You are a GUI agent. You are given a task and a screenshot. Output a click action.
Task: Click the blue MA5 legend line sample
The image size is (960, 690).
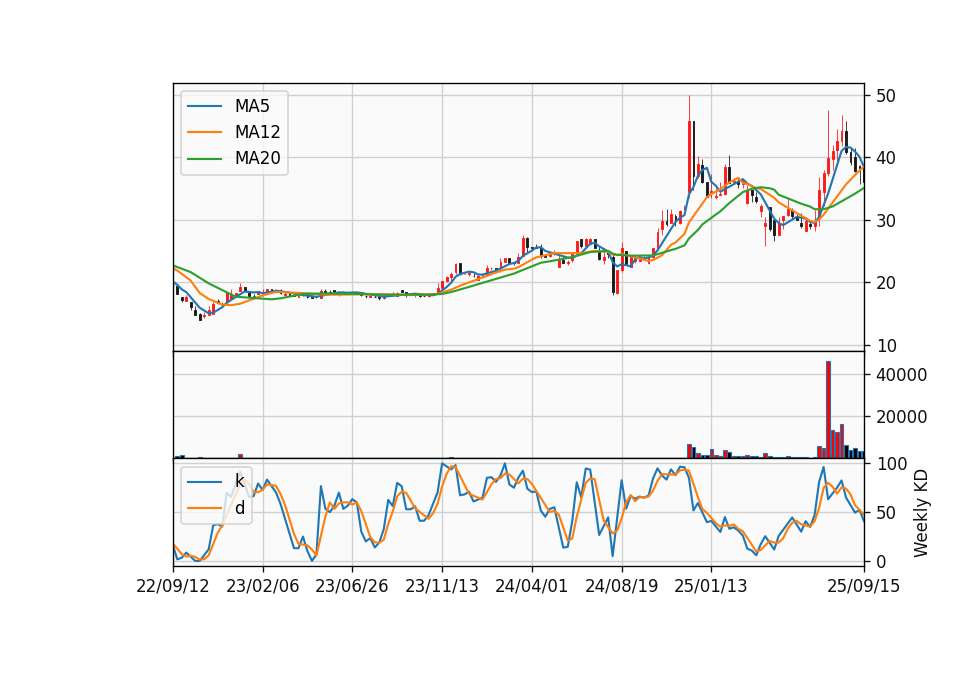[204, 106]
